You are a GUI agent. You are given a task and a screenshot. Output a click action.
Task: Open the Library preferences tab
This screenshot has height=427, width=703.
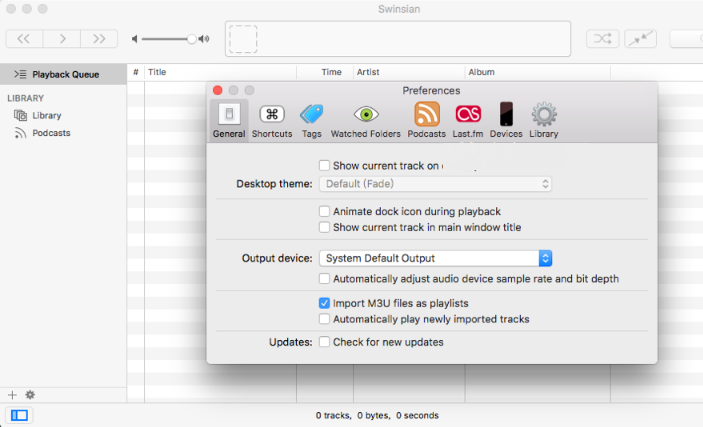tap(544, 121)
